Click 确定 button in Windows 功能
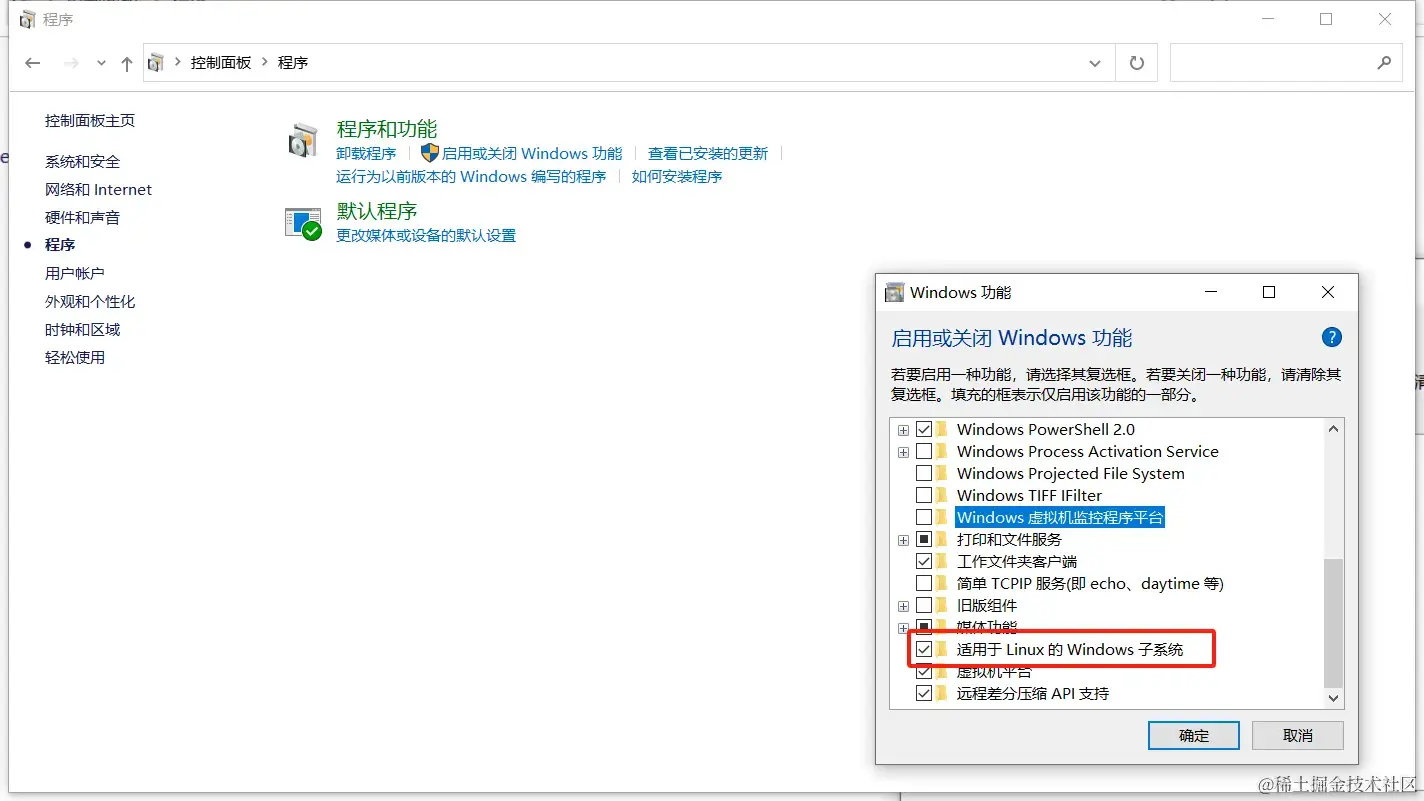The height and width of the screenshot is (801, 1424). (1194, 735)
